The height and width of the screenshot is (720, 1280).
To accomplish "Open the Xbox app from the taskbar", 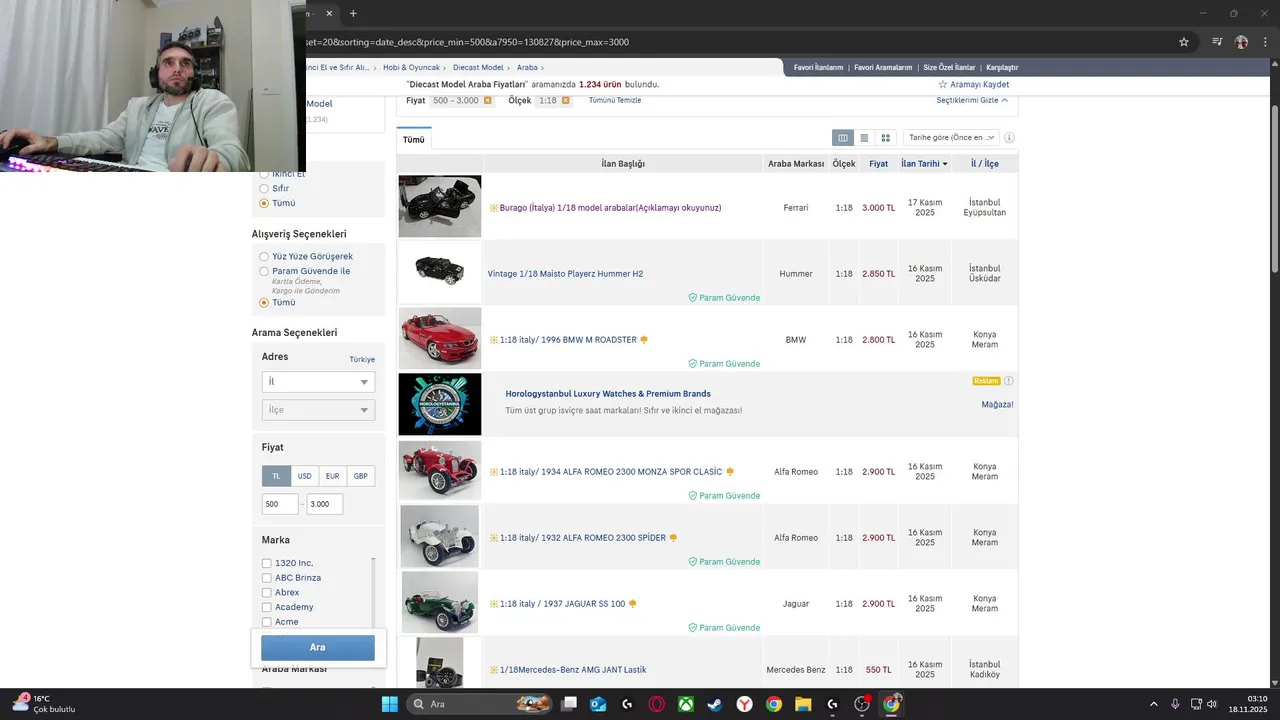I will point(686,704).
